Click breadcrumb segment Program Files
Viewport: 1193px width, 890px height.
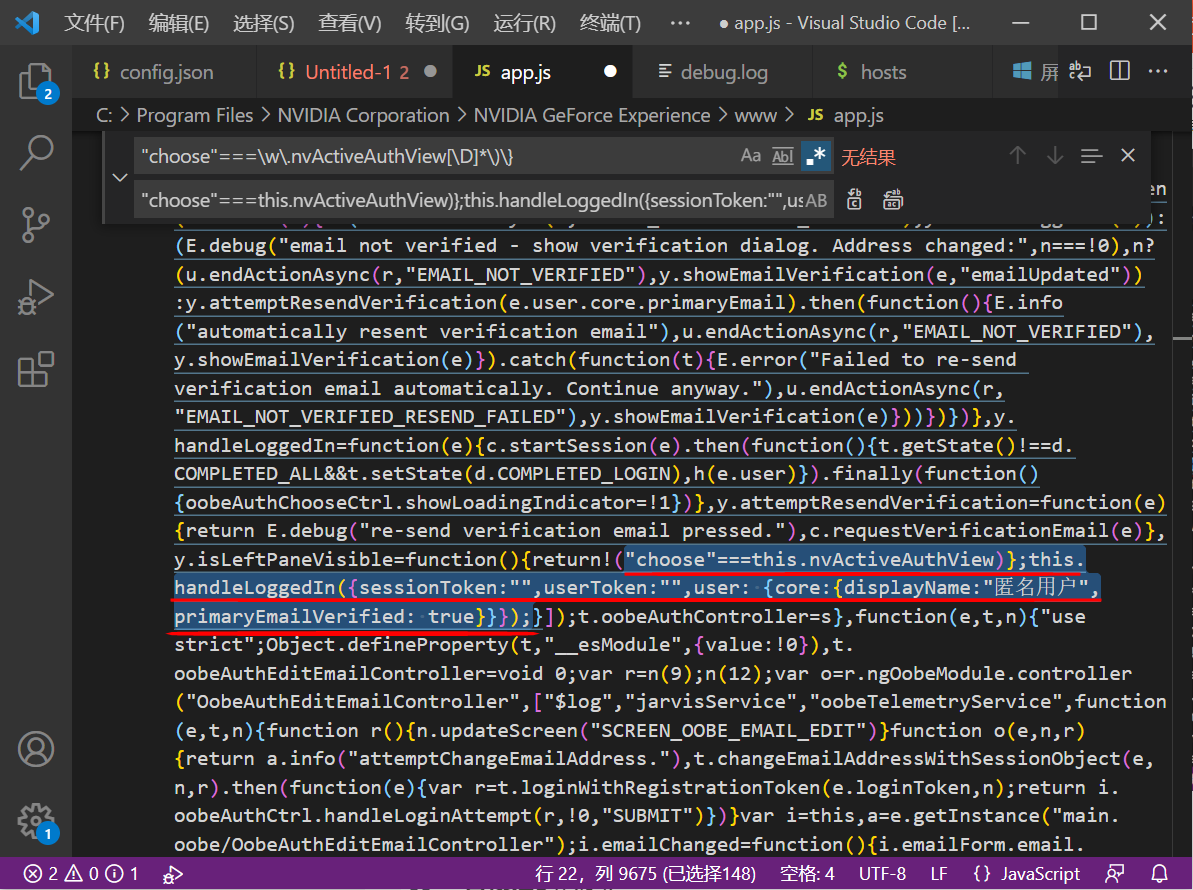(195, 116)
